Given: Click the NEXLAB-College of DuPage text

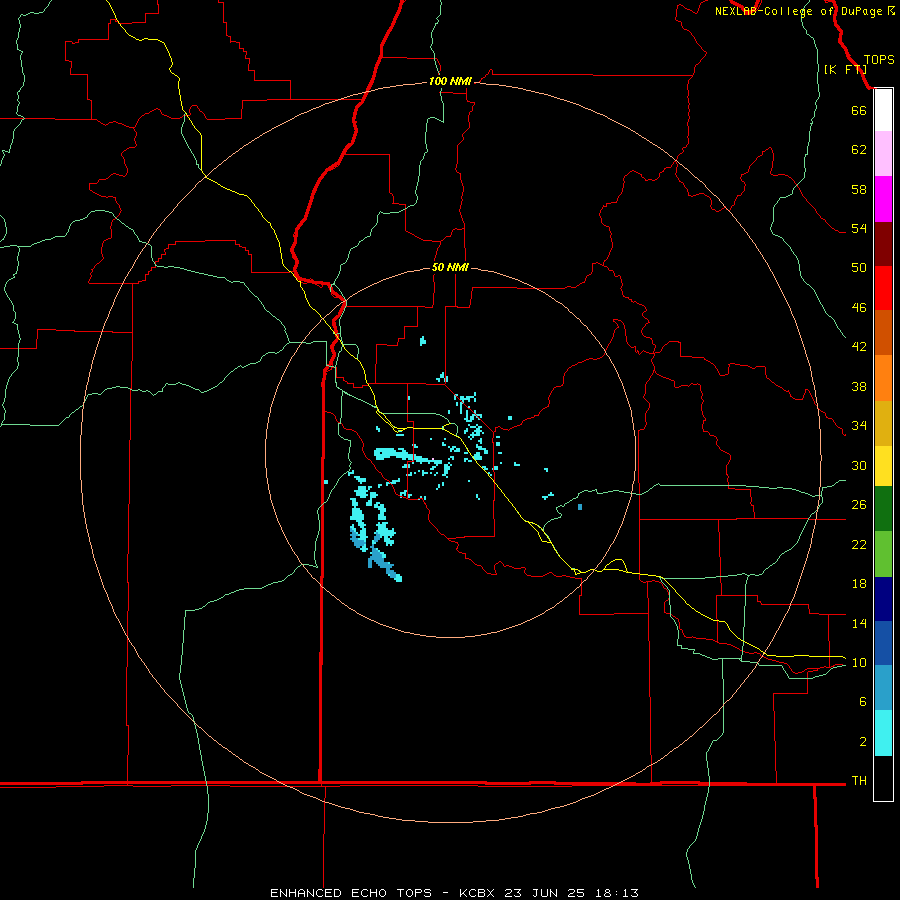Looking at the screenshot, I should click(798, 11).
